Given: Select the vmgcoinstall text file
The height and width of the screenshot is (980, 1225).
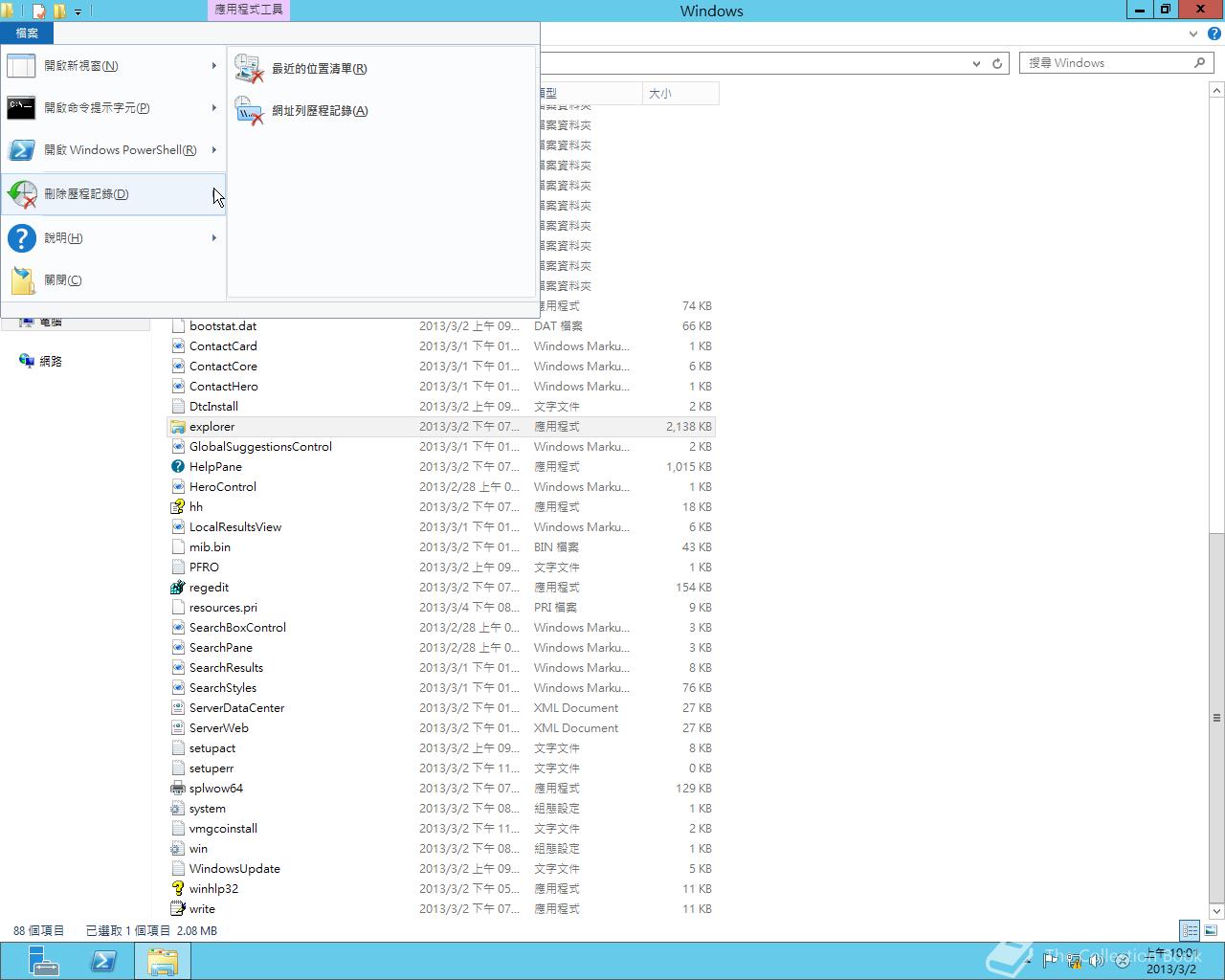Looking at the screenshot, I should (x=441, y=829).
